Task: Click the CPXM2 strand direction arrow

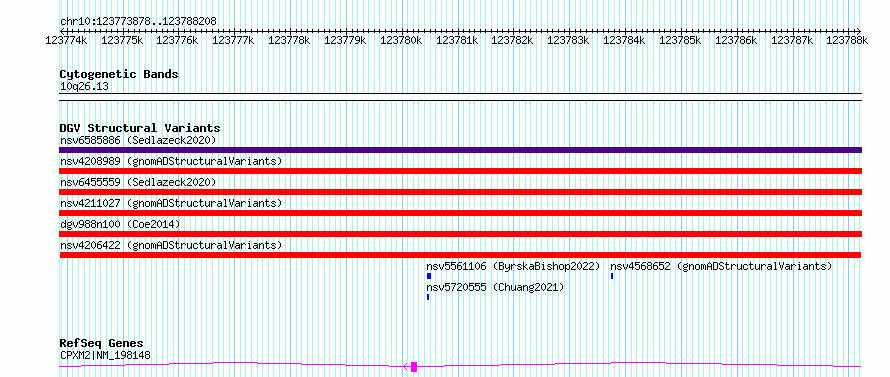Action: pyautogui.click(x=406, y=367)
